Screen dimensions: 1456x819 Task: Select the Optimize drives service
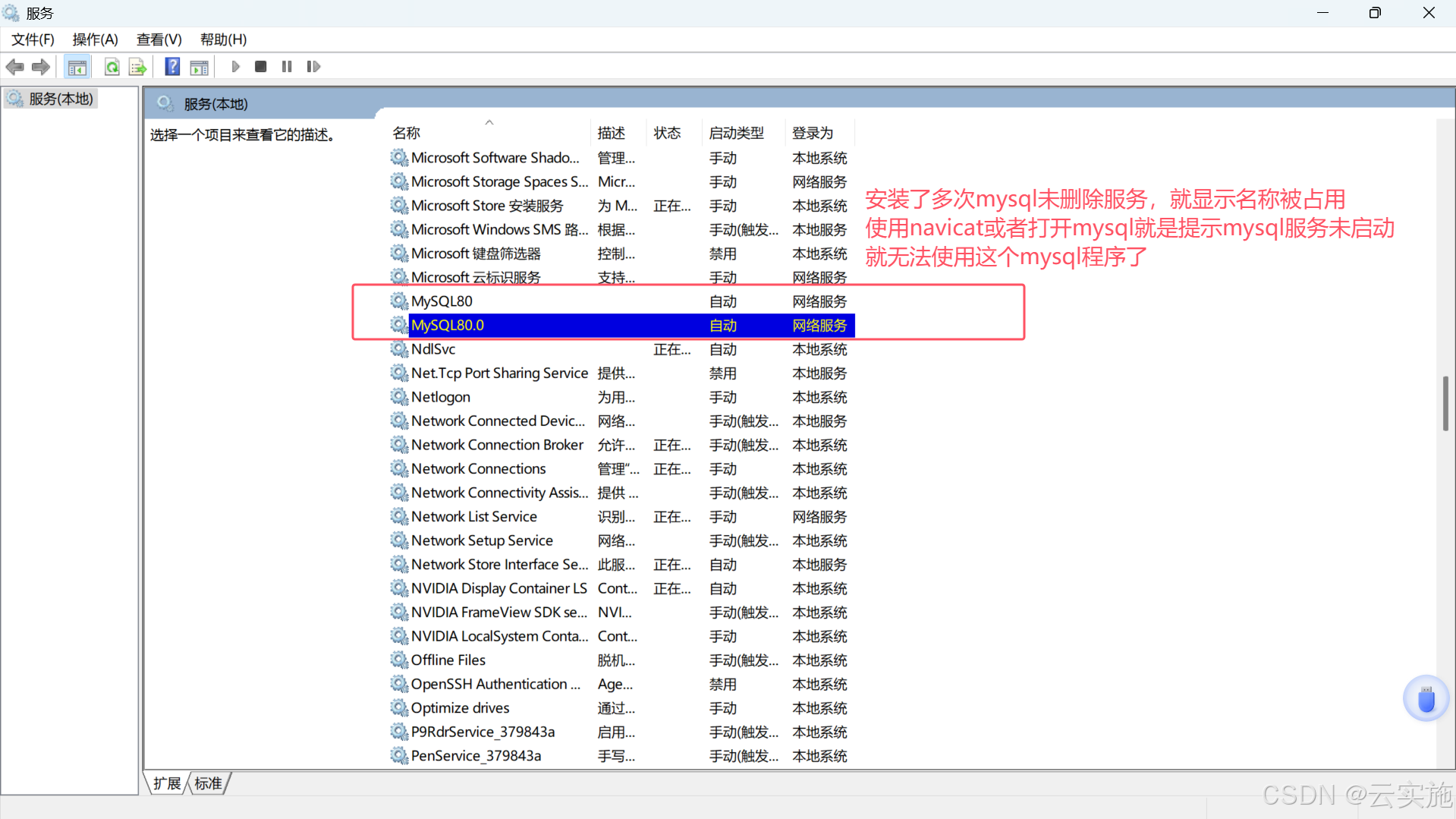[x=622, y=708]
